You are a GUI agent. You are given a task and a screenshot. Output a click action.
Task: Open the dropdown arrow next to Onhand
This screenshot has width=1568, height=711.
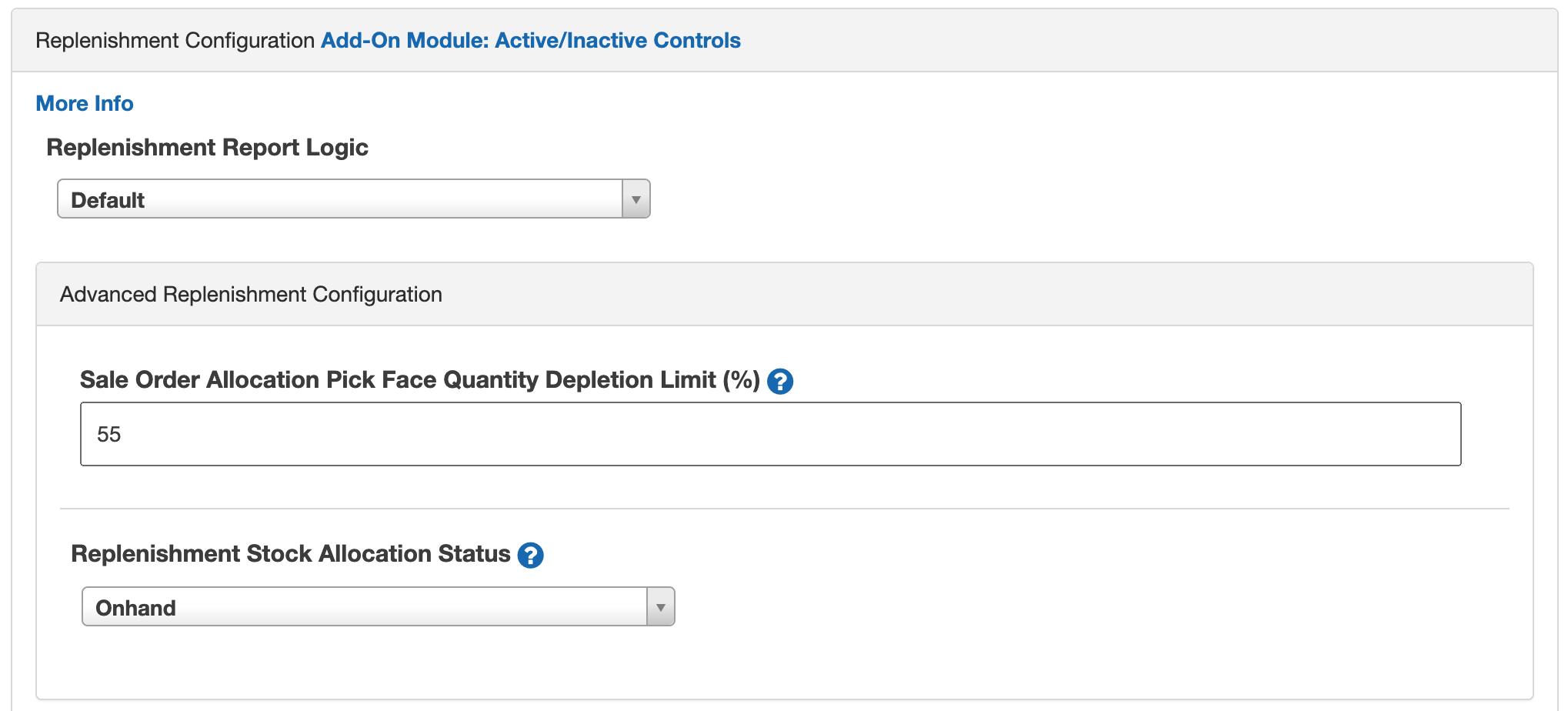pos(659,606)
